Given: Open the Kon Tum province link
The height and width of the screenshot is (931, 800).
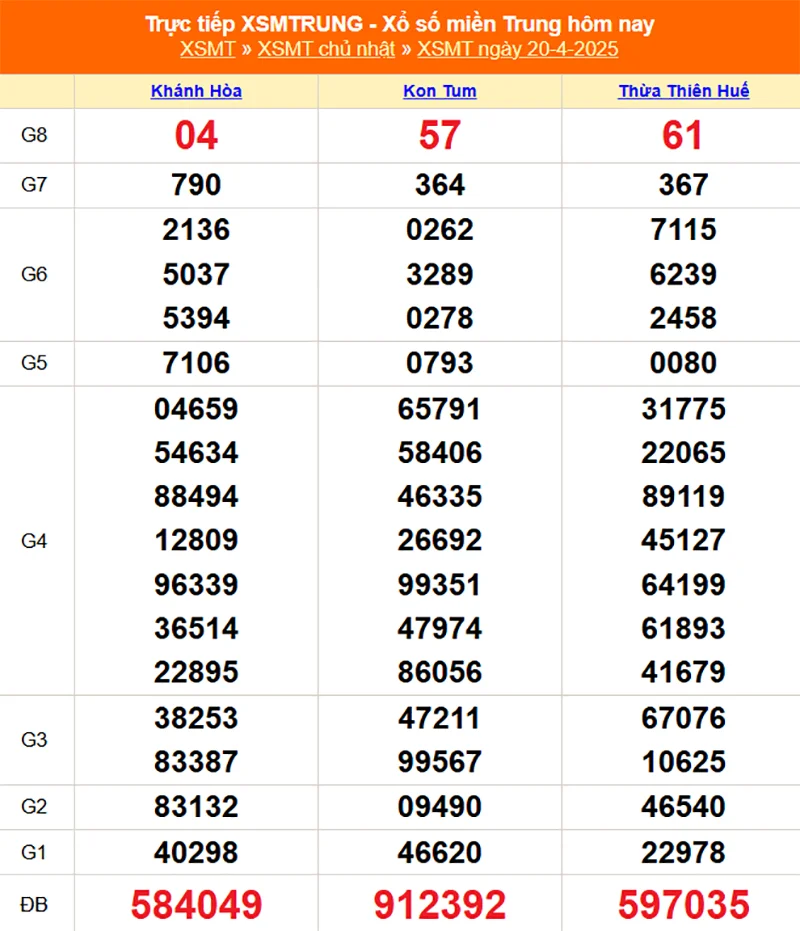Looking at the screenshot, I should (x=439, y=91).
